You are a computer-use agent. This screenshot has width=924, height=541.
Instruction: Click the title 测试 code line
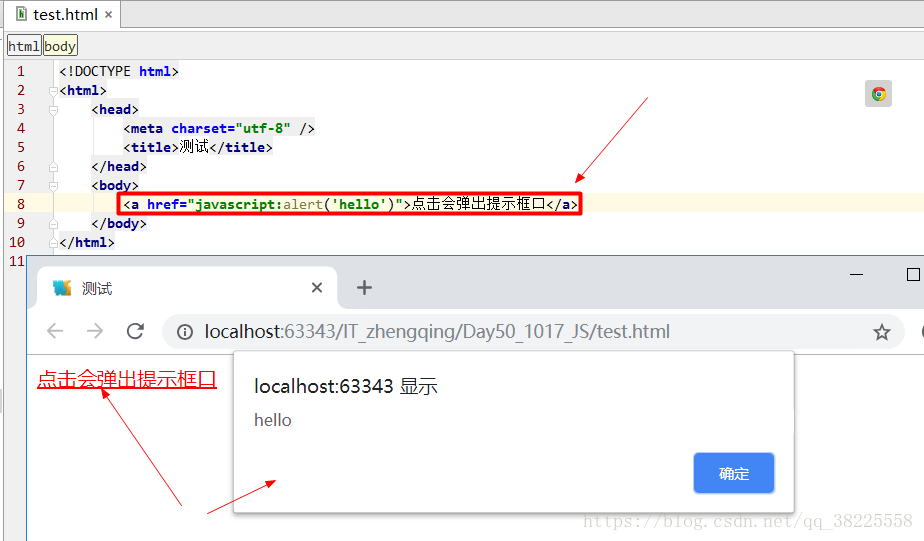click(x=197, y=147)
